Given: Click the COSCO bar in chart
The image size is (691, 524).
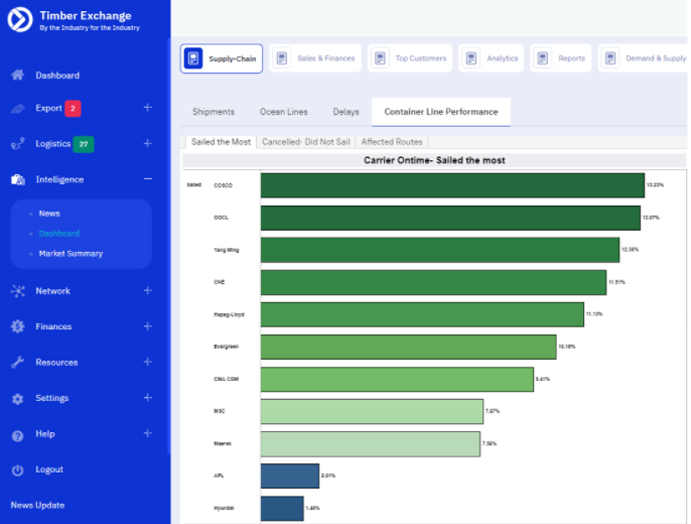Looking at the screenshot, I should coord(453,185).
